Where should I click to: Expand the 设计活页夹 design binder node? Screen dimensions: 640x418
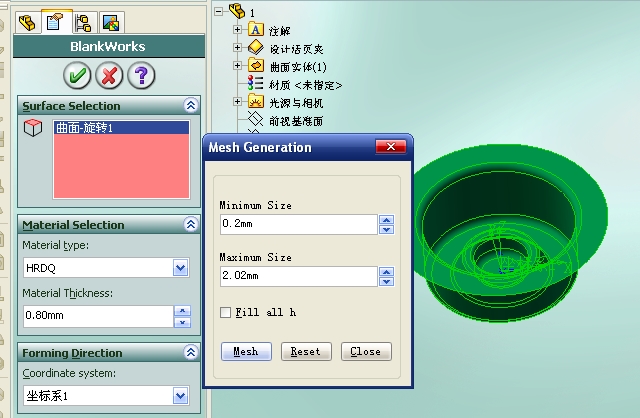pyautogui.click(x=237, y=48)
